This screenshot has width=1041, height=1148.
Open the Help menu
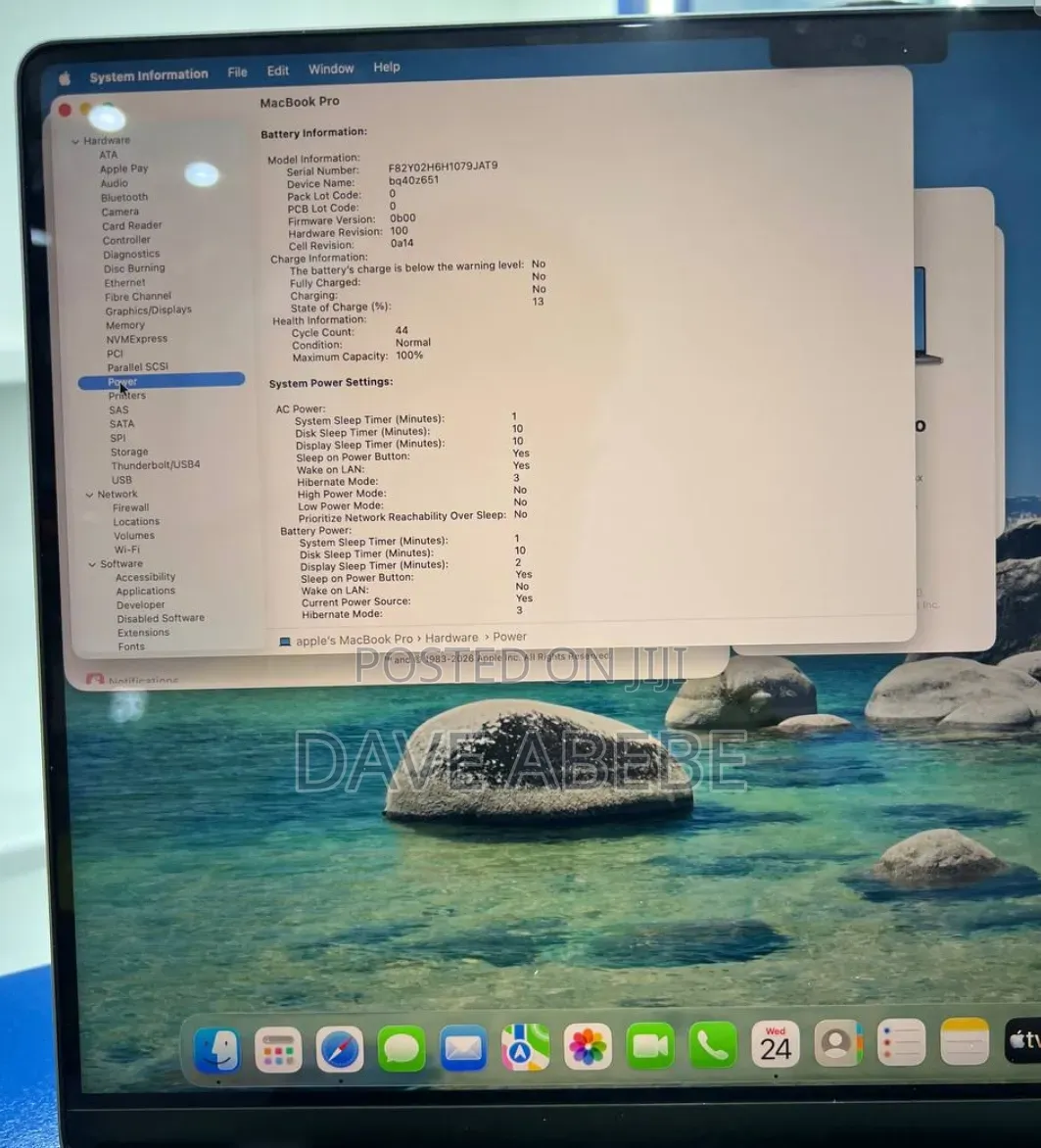pyautogui.click(x=387, y=67)
